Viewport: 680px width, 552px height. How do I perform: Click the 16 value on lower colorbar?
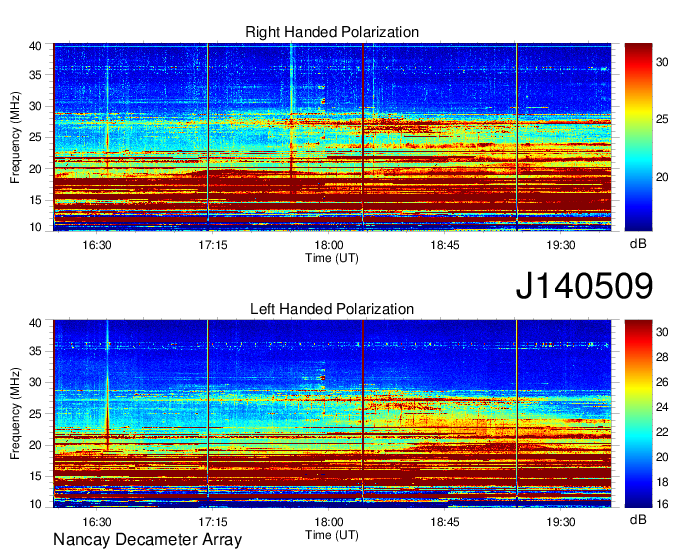tap(662, 504)
